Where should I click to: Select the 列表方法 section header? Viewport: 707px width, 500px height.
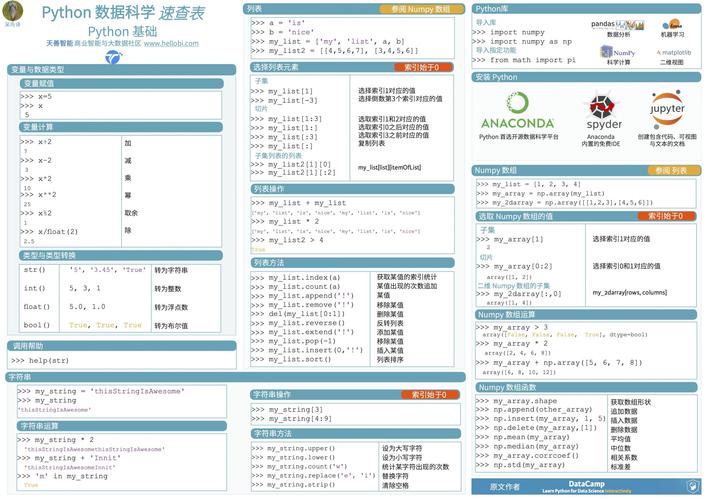352,263
